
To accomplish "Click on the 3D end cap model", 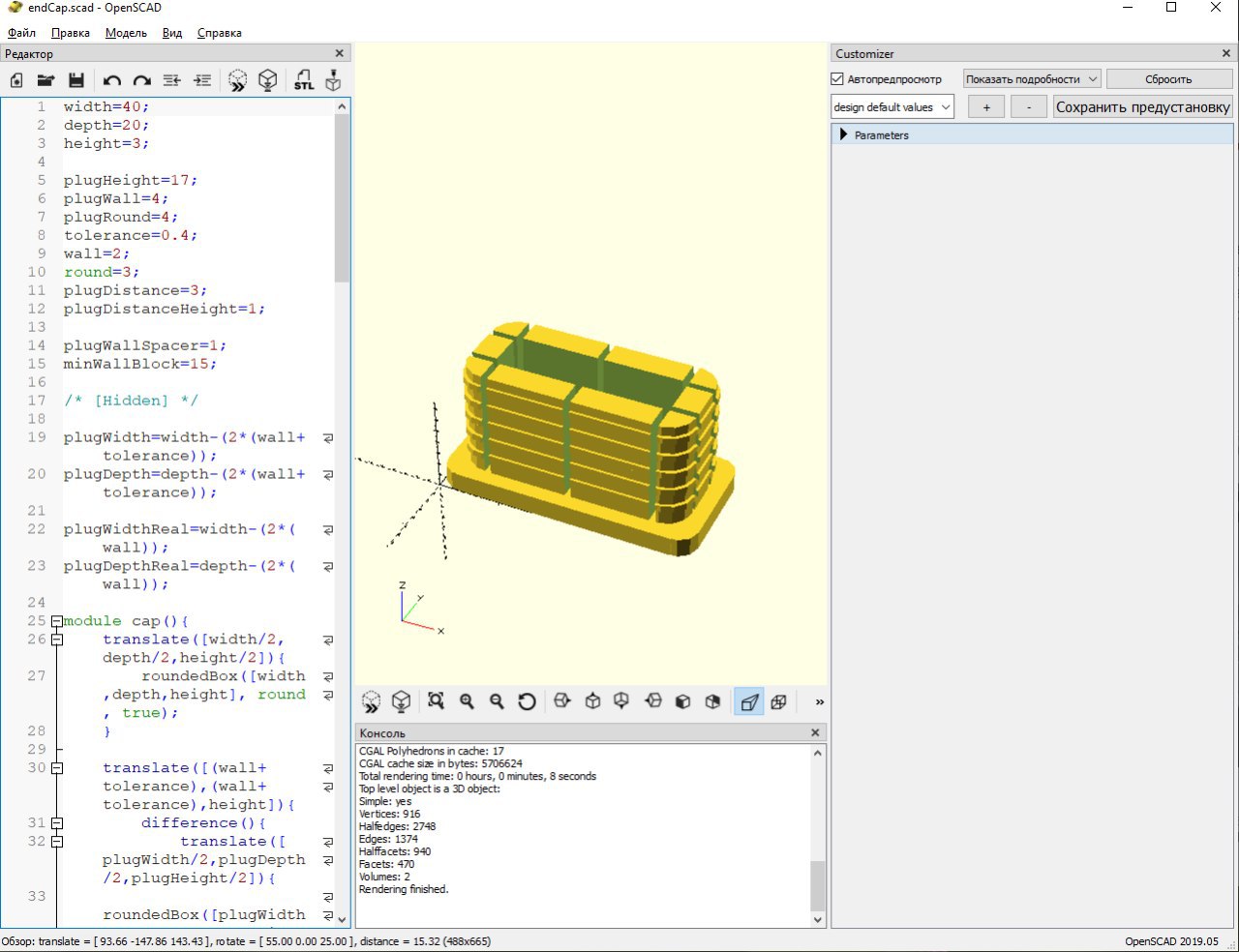I will pos(590,440).
